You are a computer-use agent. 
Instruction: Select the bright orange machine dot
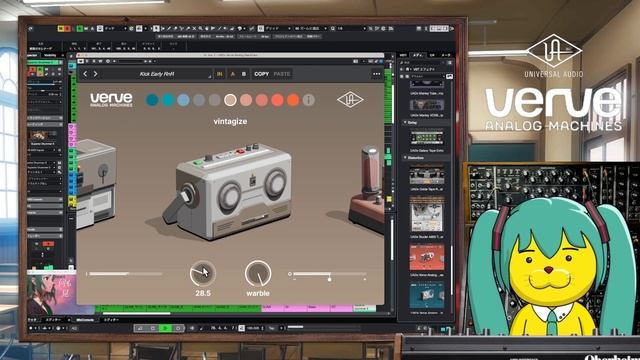click(x=293, y=100)
